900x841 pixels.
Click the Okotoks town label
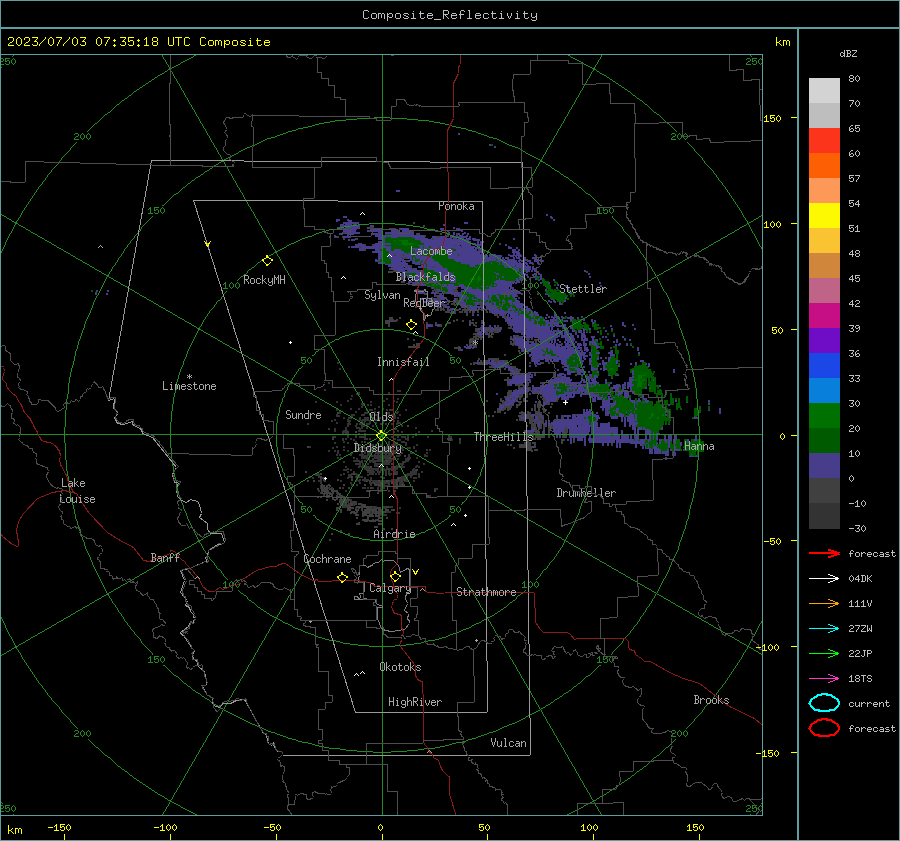point(400,667)
